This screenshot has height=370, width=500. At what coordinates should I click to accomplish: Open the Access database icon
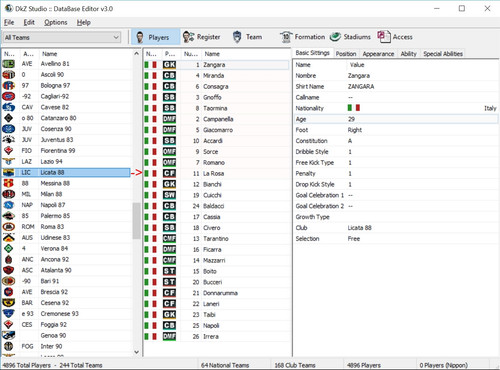point(384,37)
